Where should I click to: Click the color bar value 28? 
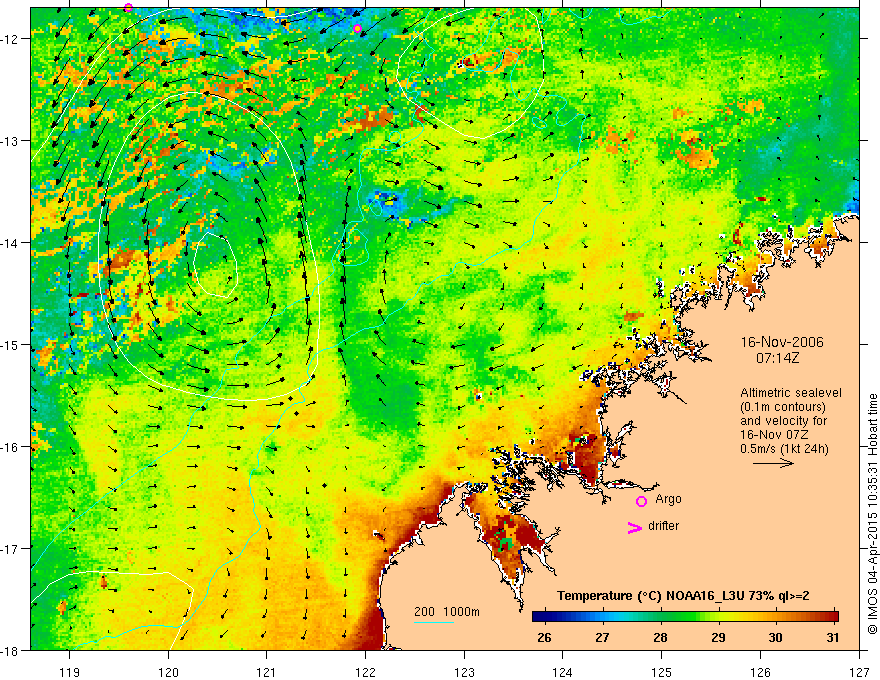[x=660, y=638]
